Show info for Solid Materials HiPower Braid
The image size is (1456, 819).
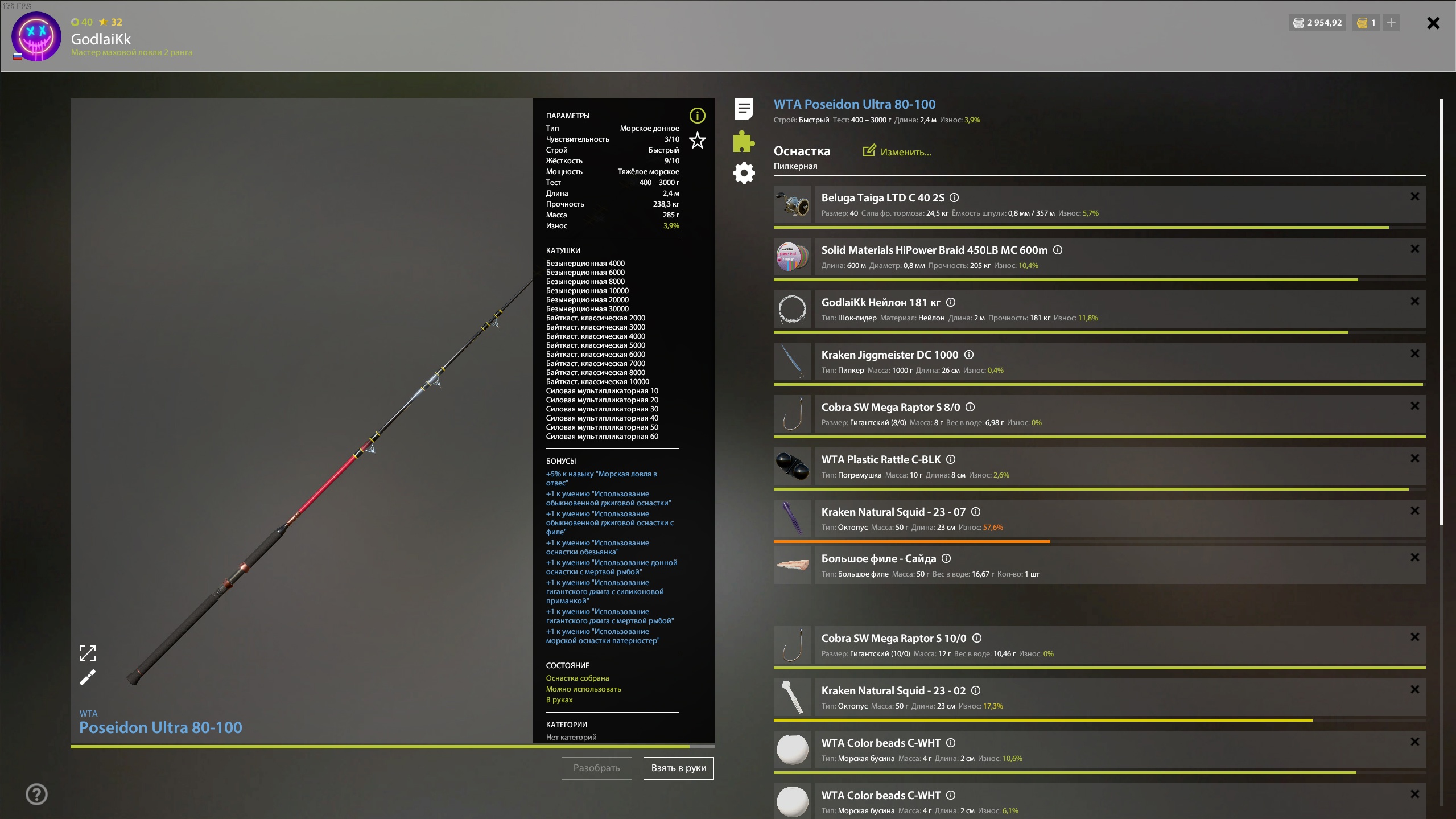(x=1057, y=250)
